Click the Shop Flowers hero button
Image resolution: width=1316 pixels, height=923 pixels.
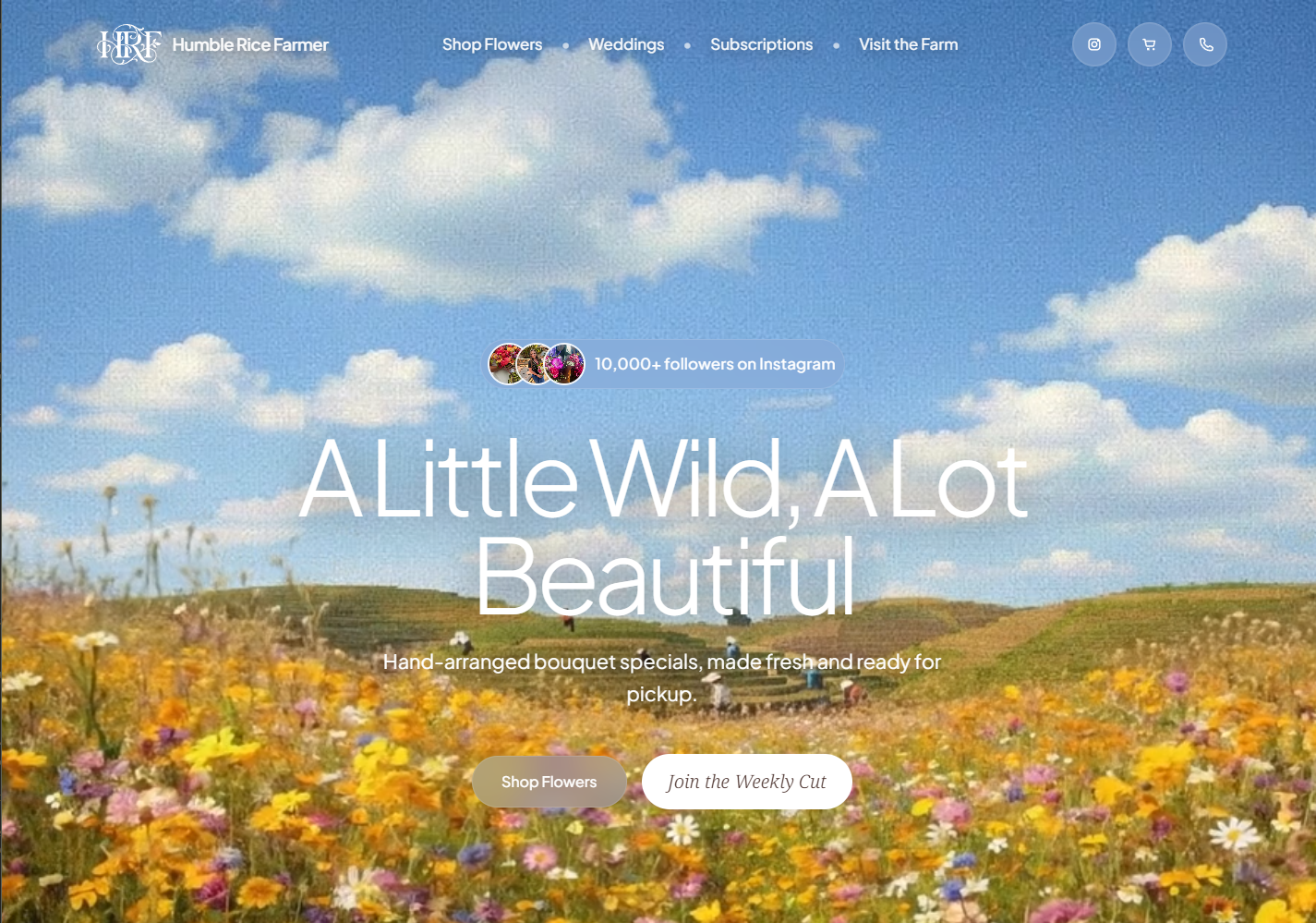click(x=549, y=782)
